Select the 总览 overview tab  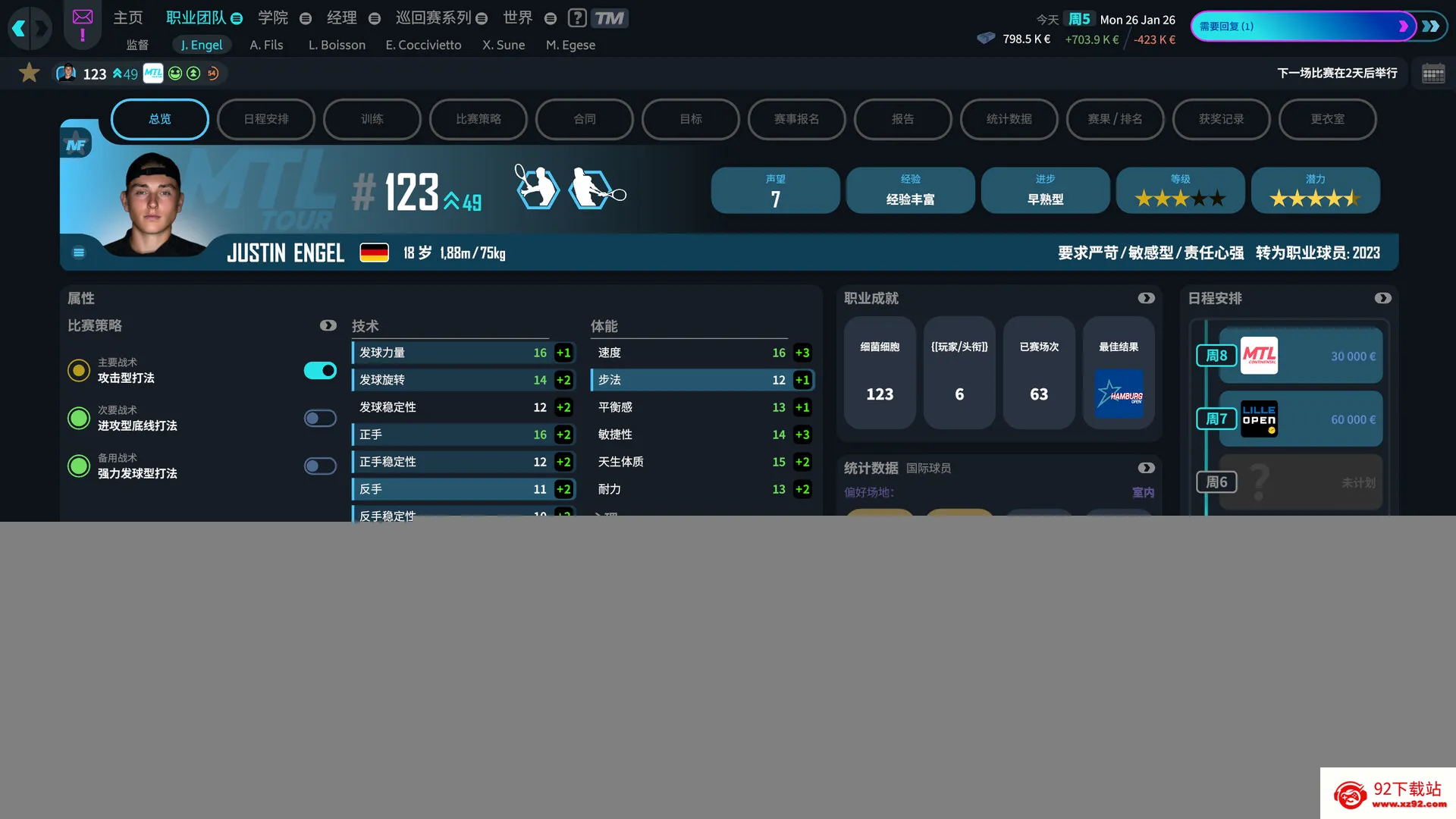(160, 119)
